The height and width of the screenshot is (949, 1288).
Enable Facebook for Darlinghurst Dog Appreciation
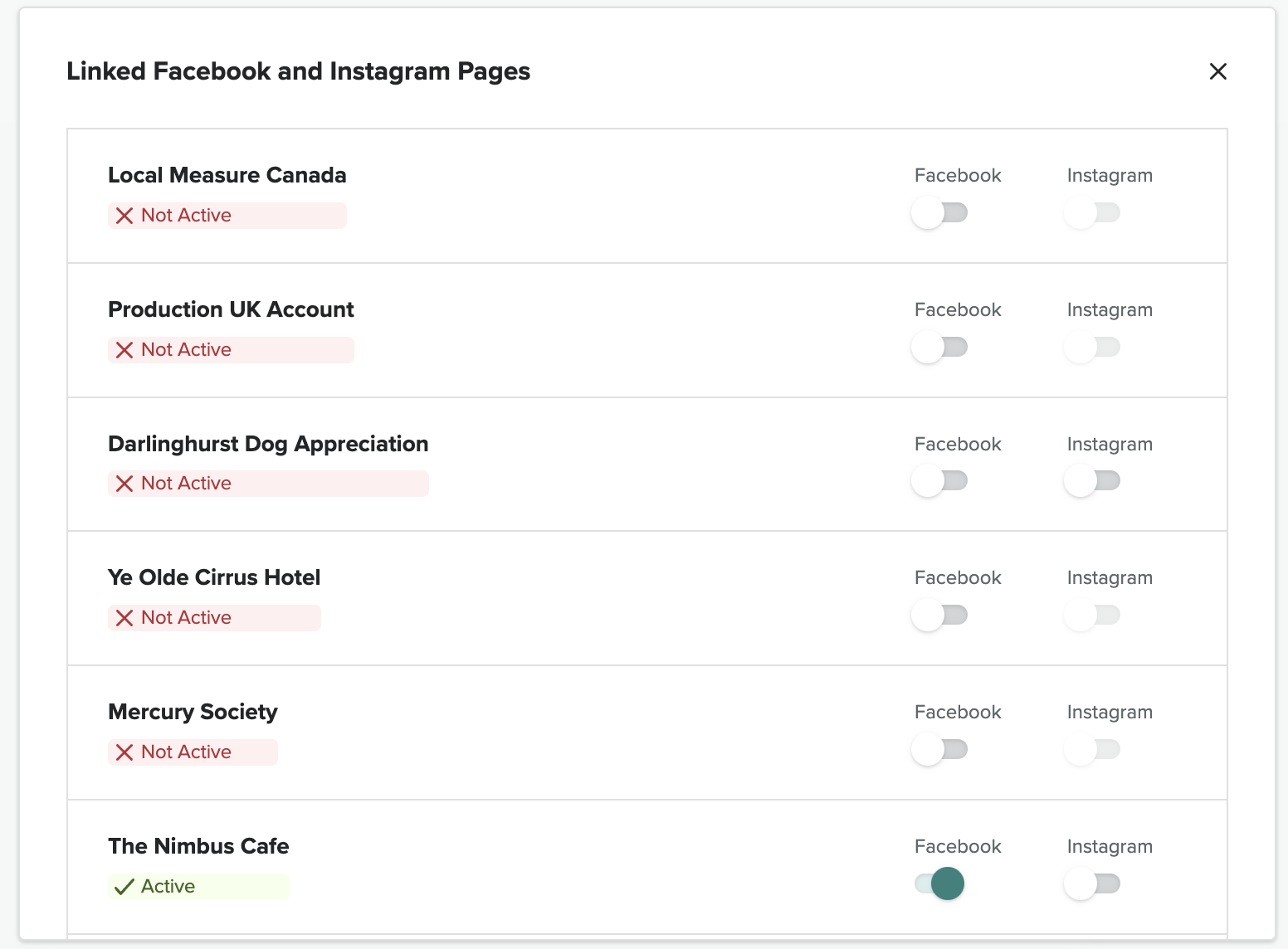pyautogui.click(x=939, y=481)
